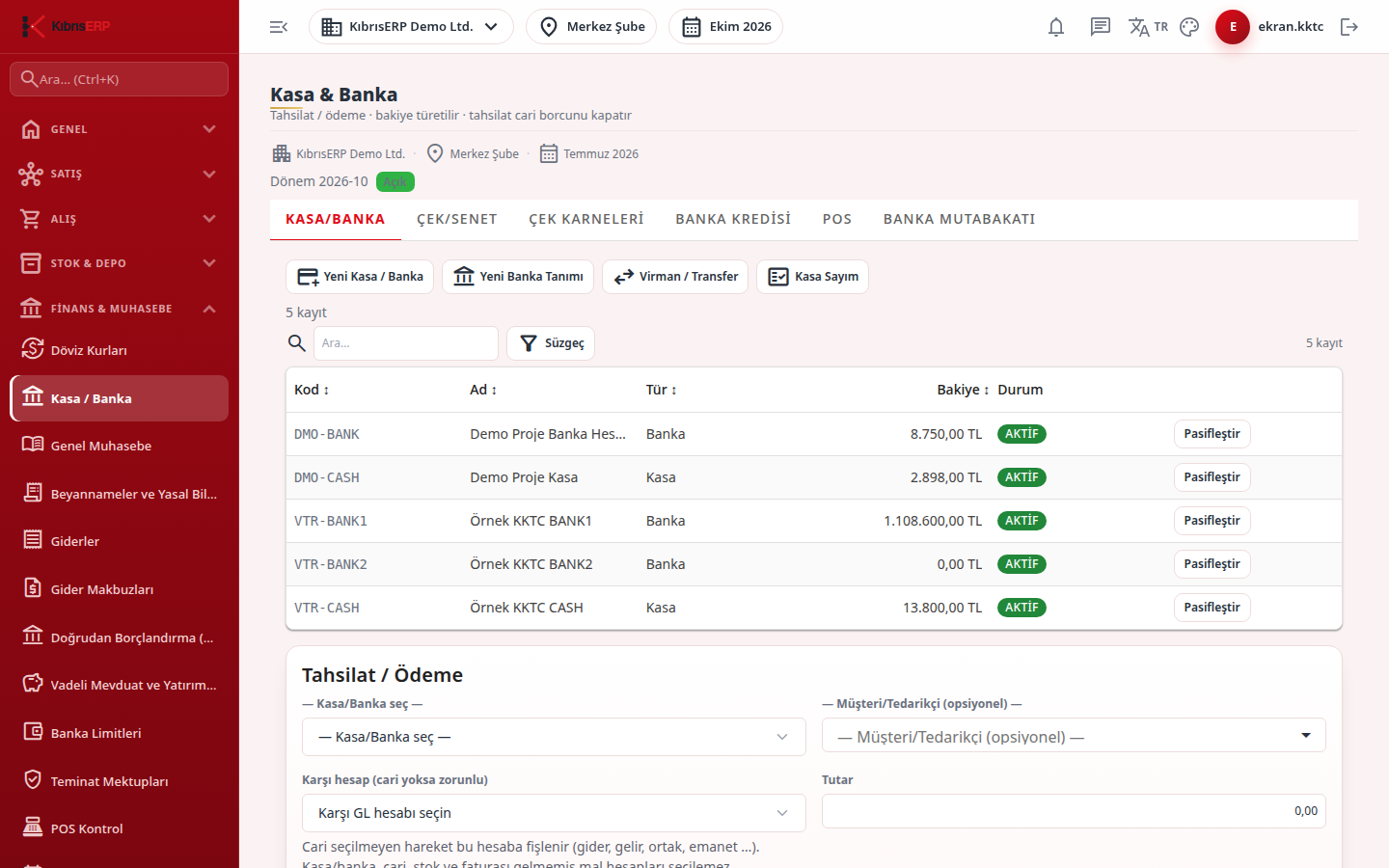Click Yeni Kasa / Banka button
1389x868 pixels.
360,277
